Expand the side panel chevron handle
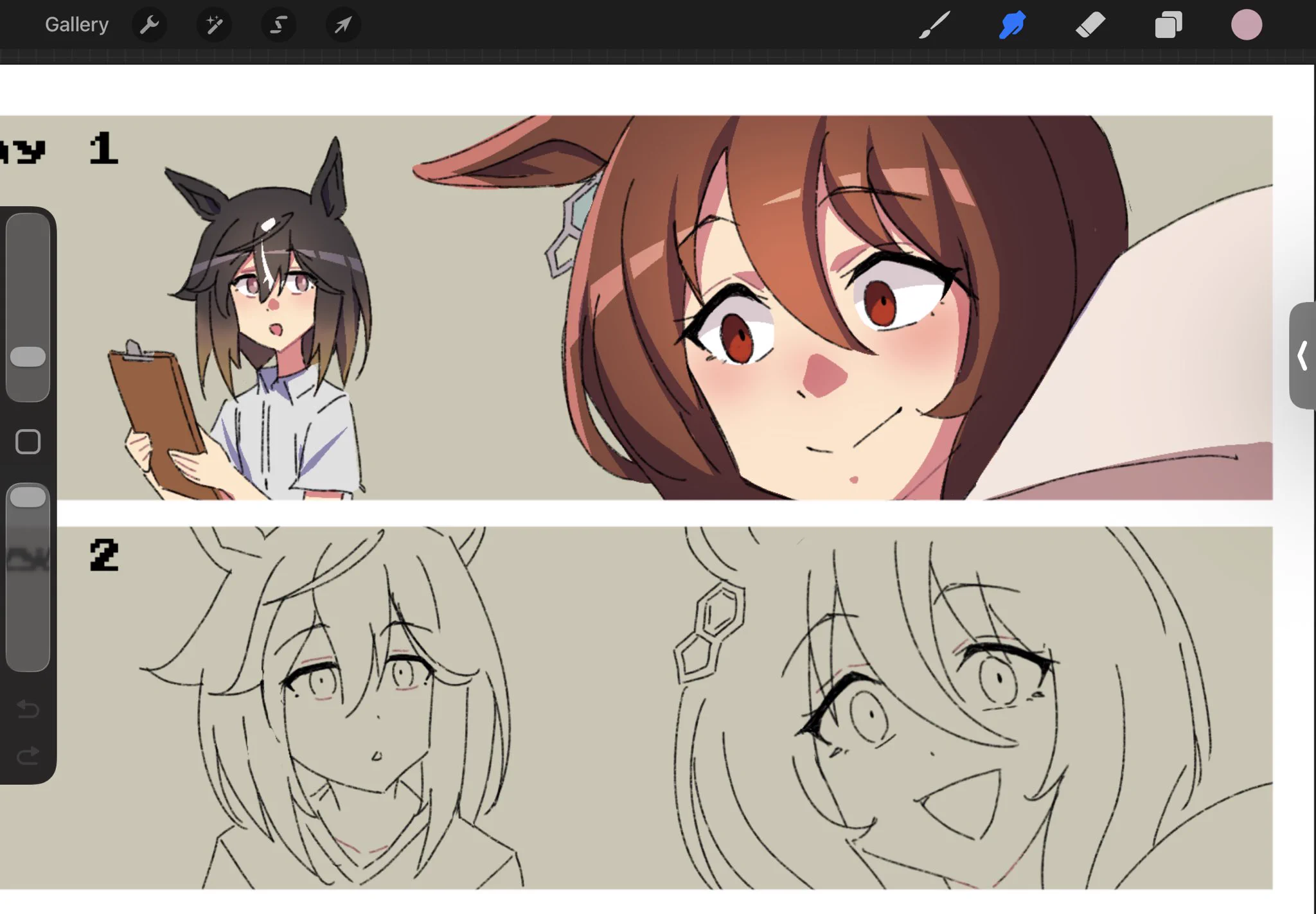The width and height of the screenshot is (1316, 914). coord(1303,355)
